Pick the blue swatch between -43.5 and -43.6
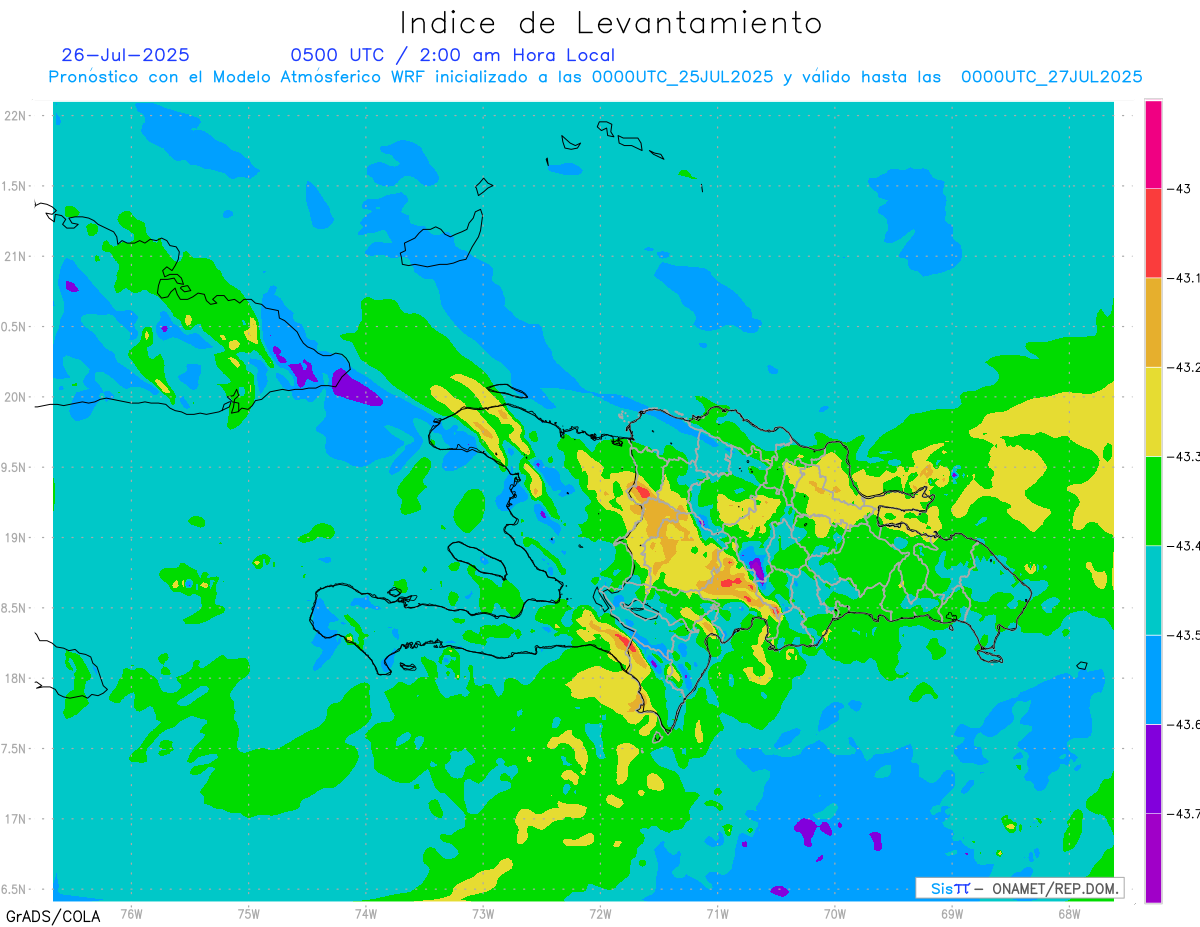Screen dimensions: 1200x927 click(1153, 679)
